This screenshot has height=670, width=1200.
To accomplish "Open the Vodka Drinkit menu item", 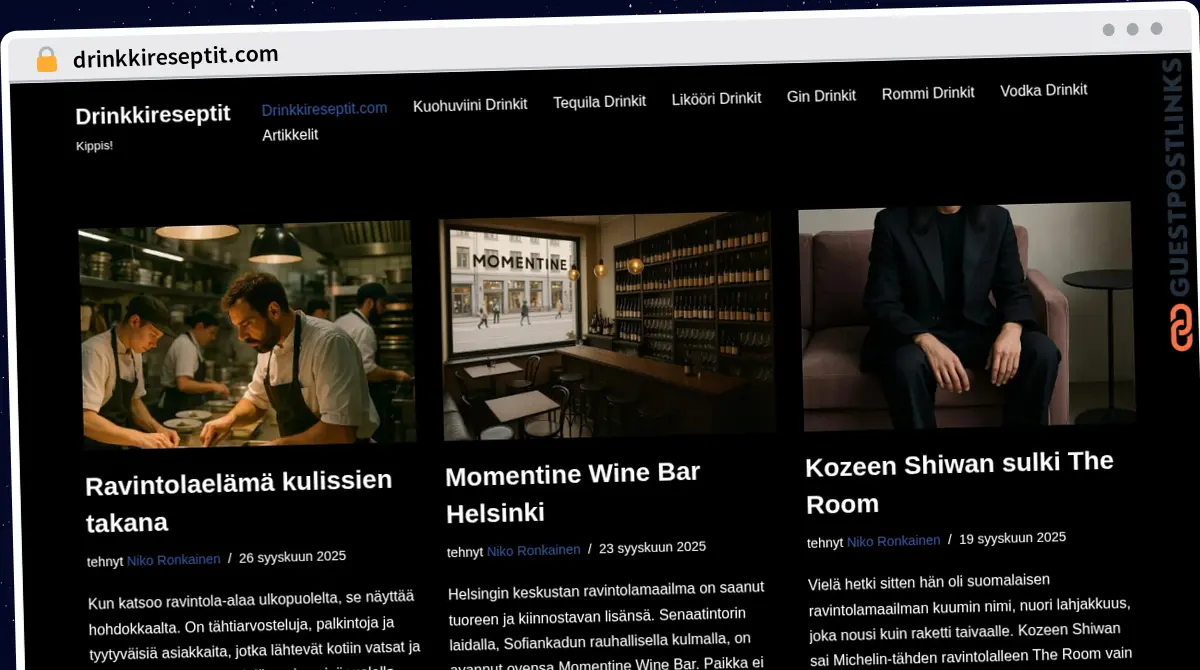I will point(1043,90).
